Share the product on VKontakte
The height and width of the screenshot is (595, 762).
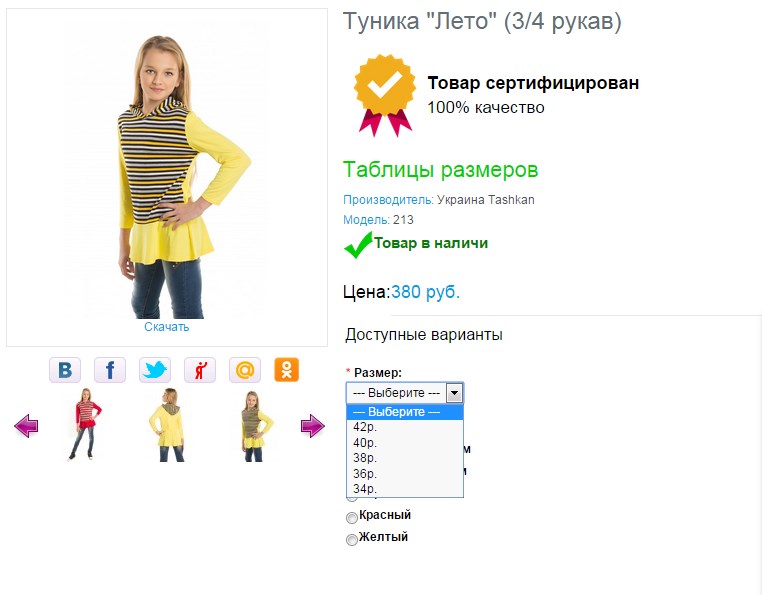click(x=65, y=370)
